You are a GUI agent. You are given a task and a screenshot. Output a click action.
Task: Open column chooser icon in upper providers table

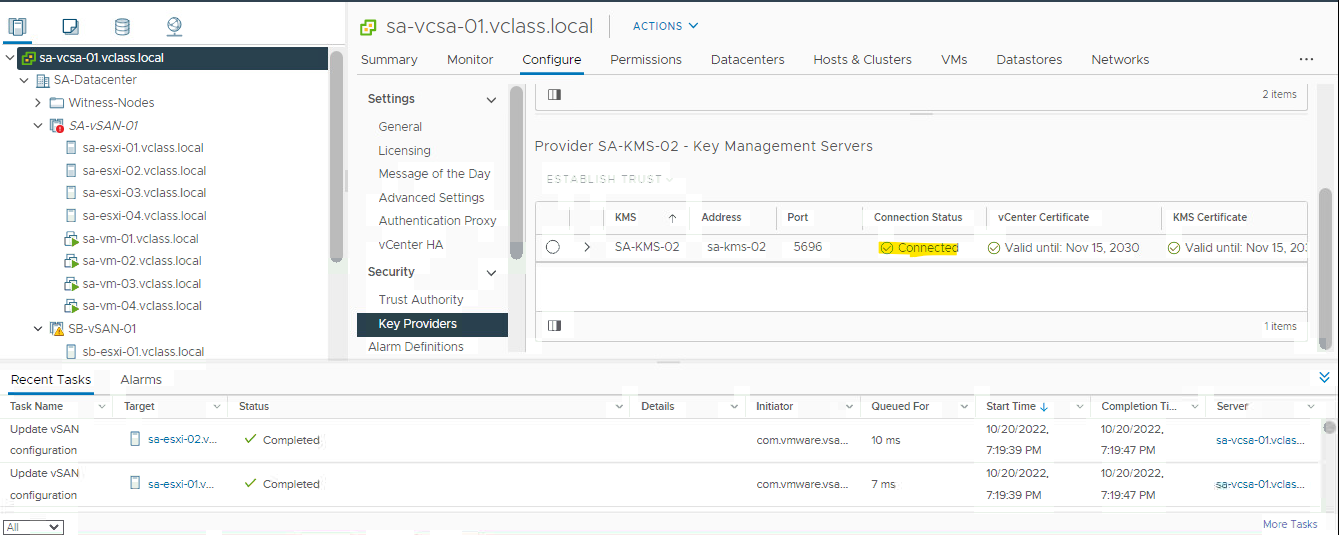tap(554, 94)
